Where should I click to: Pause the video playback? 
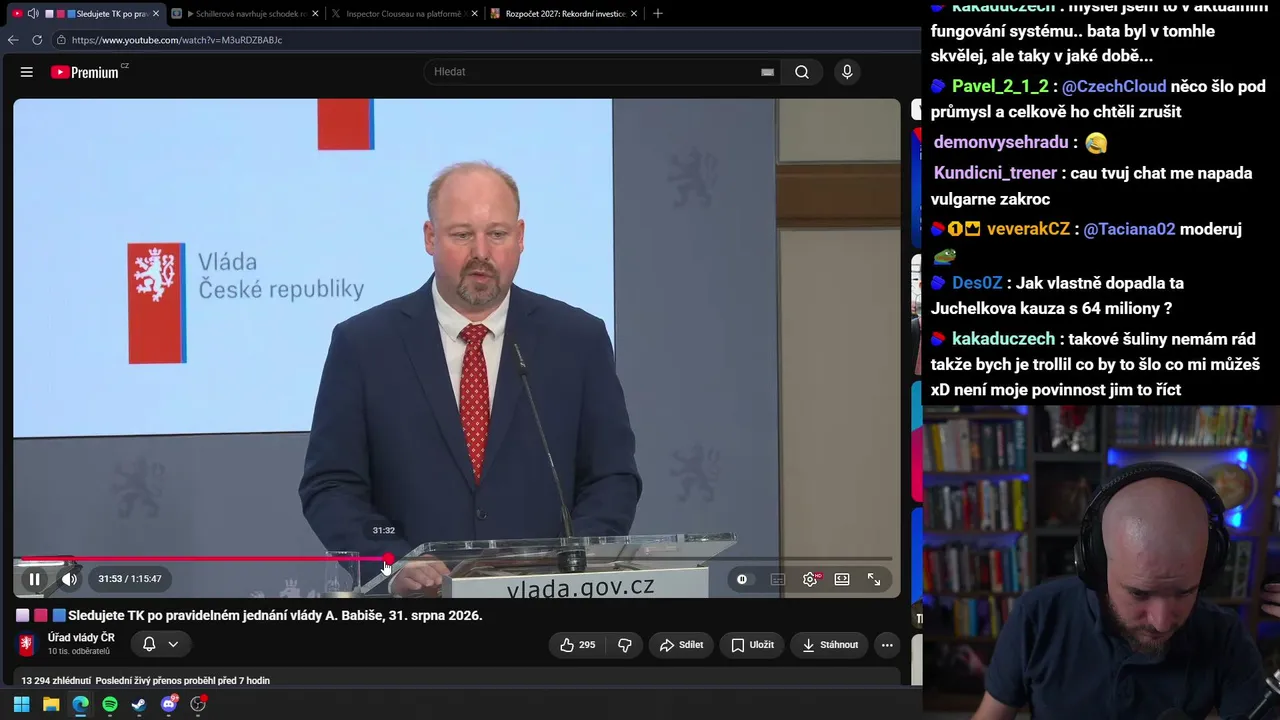tap(34, 579)
